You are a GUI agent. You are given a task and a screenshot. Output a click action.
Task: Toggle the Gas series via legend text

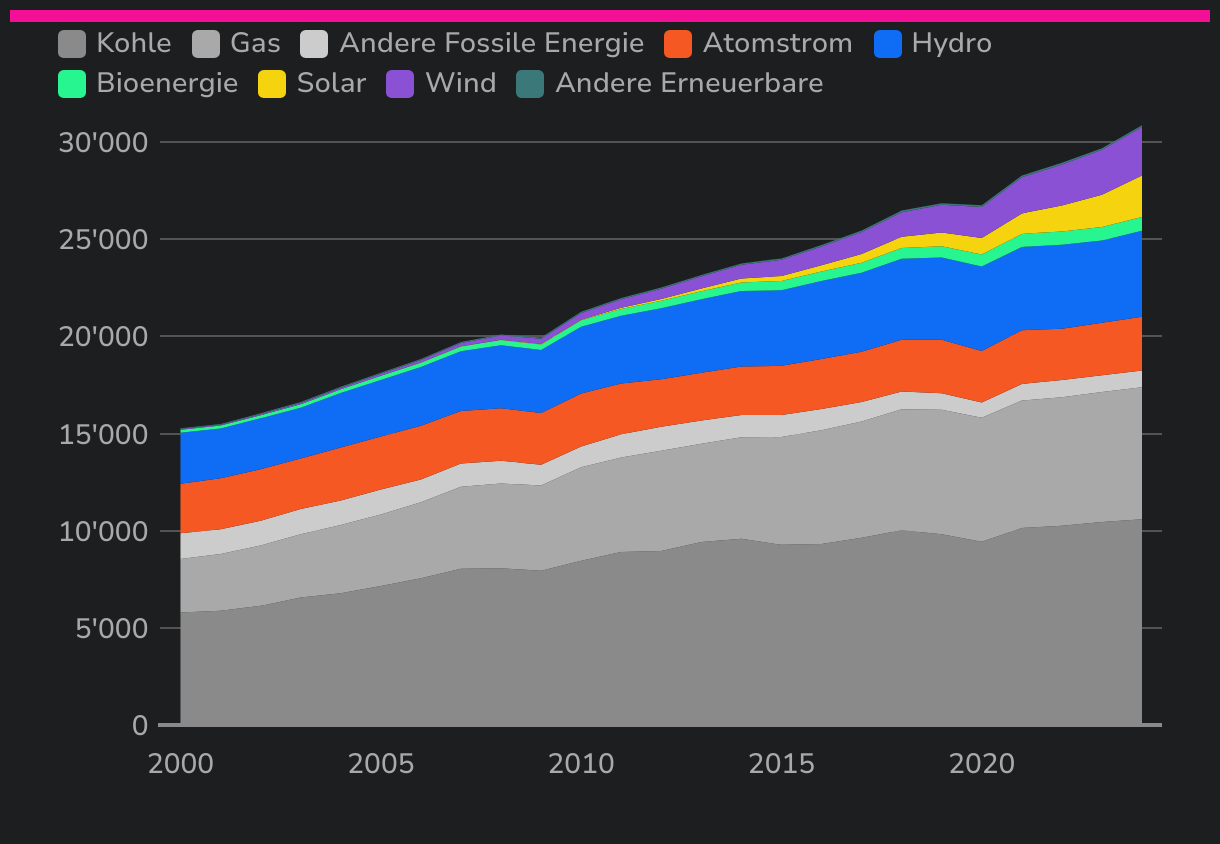pos(255,44)
